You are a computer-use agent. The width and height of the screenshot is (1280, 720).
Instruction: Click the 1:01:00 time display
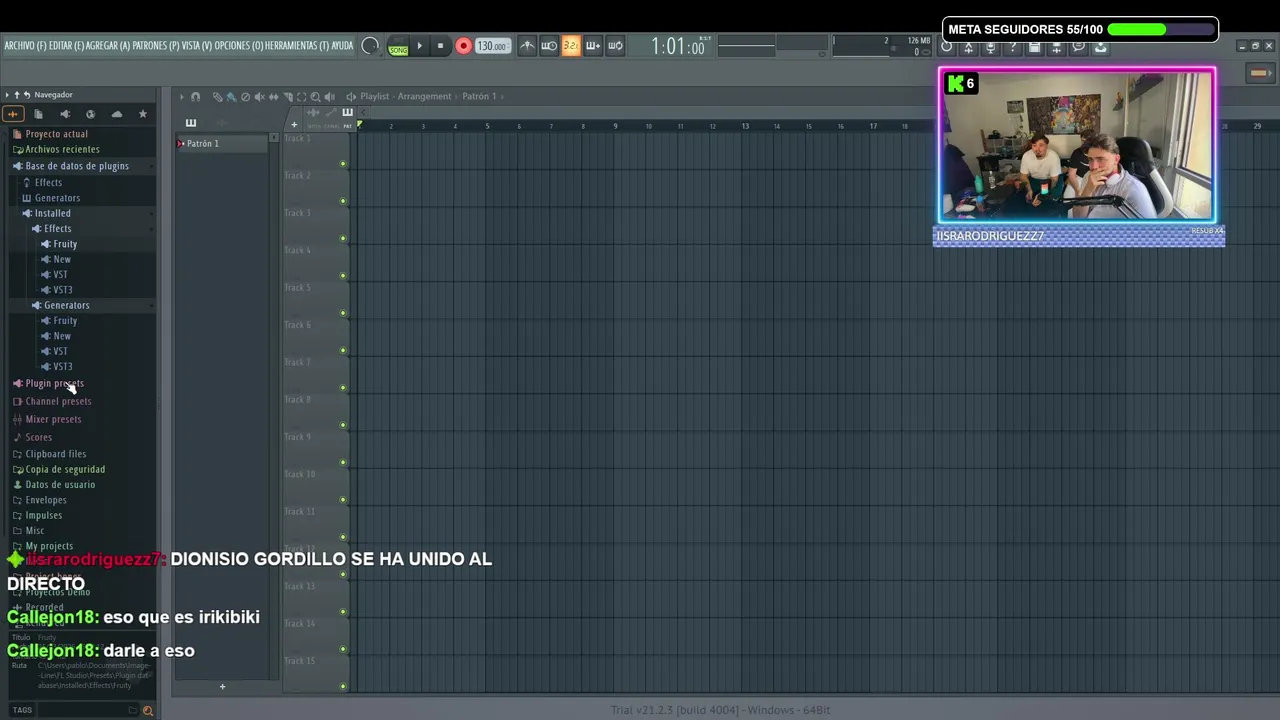click(679, 46)
